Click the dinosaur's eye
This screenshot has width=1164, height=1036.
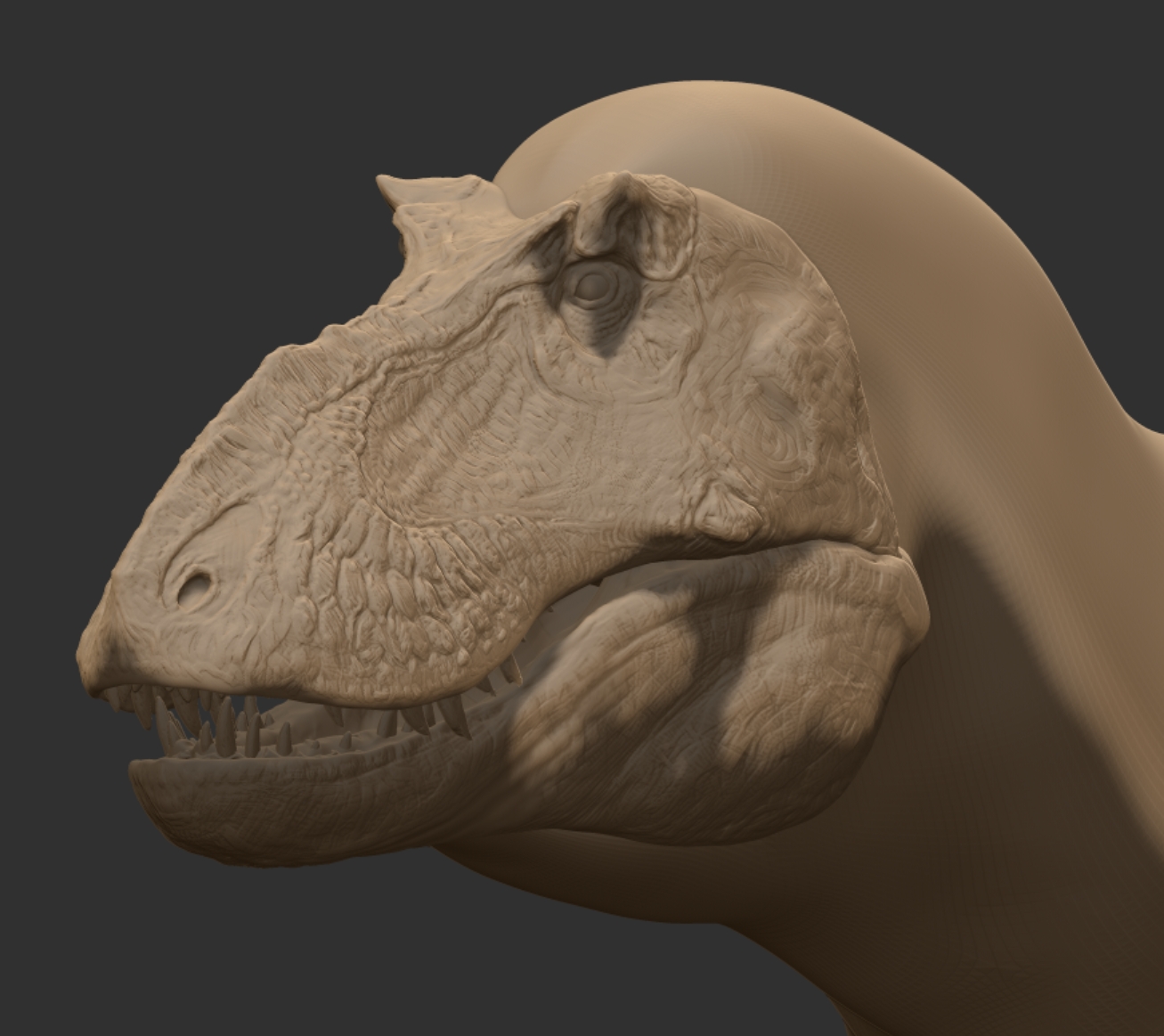[x=590, y=286]
